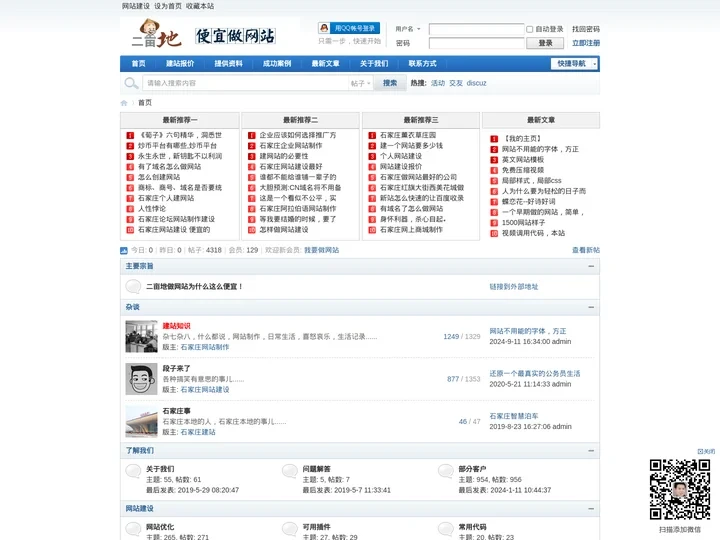720x540 pixels.
Task: Open the 用户名 login type dropdown
Action: click(x=408, y=29)
